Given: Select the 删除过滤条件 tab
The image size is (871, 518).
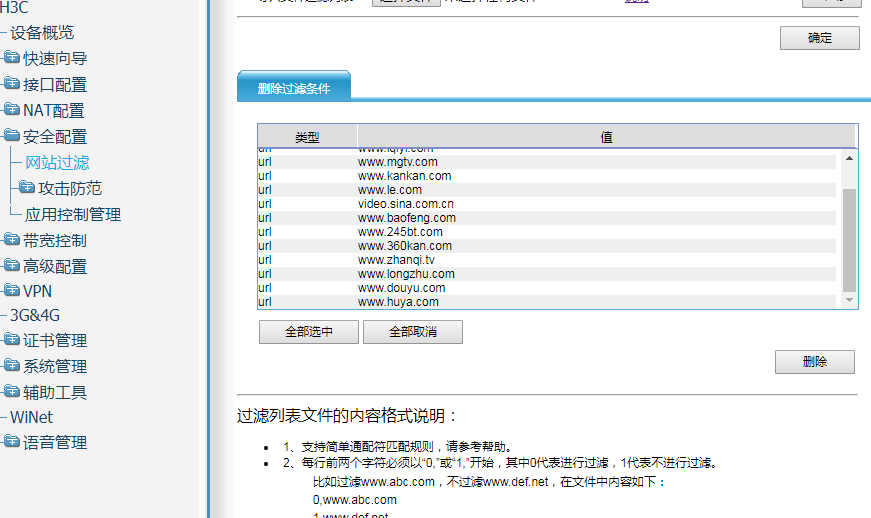Looking at the screenshot, I should [294, 88].
